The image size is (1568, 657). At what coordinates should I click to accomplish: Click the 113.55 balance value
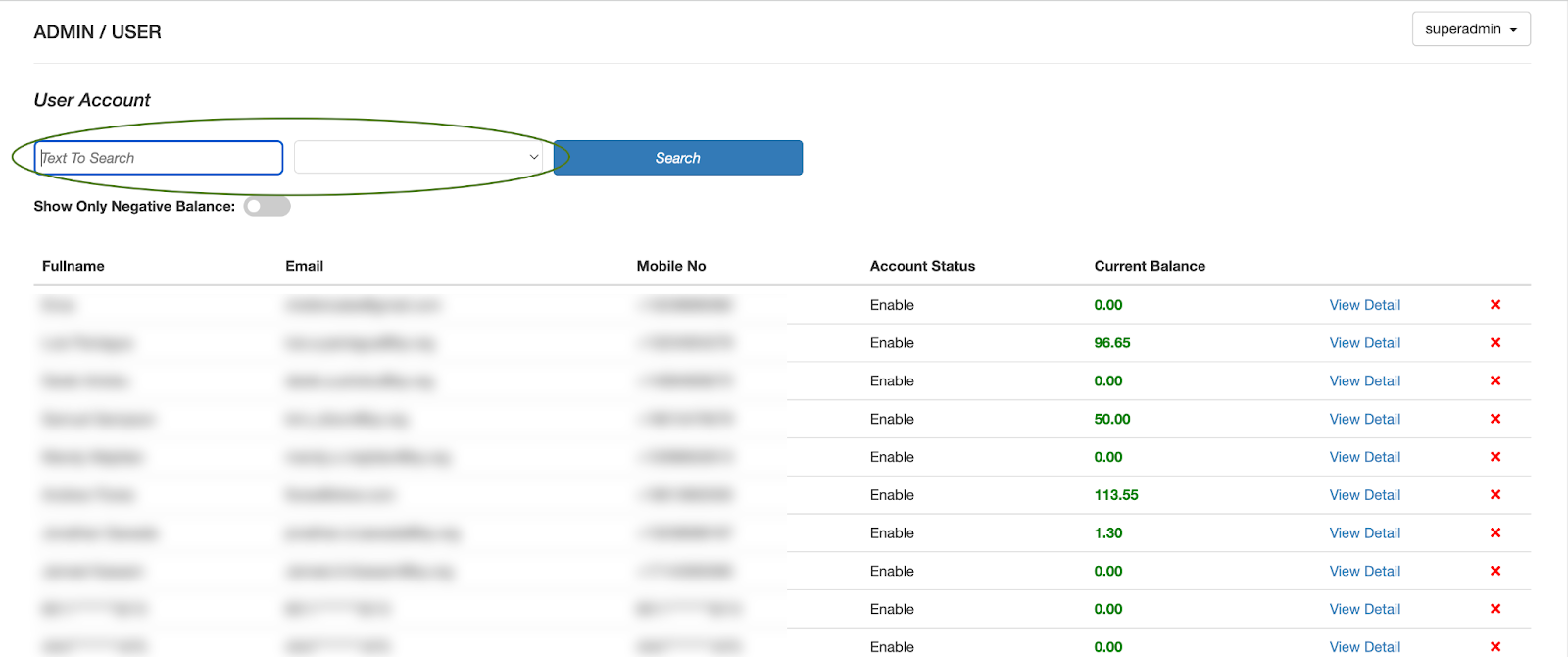click(x=1116, y=495)
